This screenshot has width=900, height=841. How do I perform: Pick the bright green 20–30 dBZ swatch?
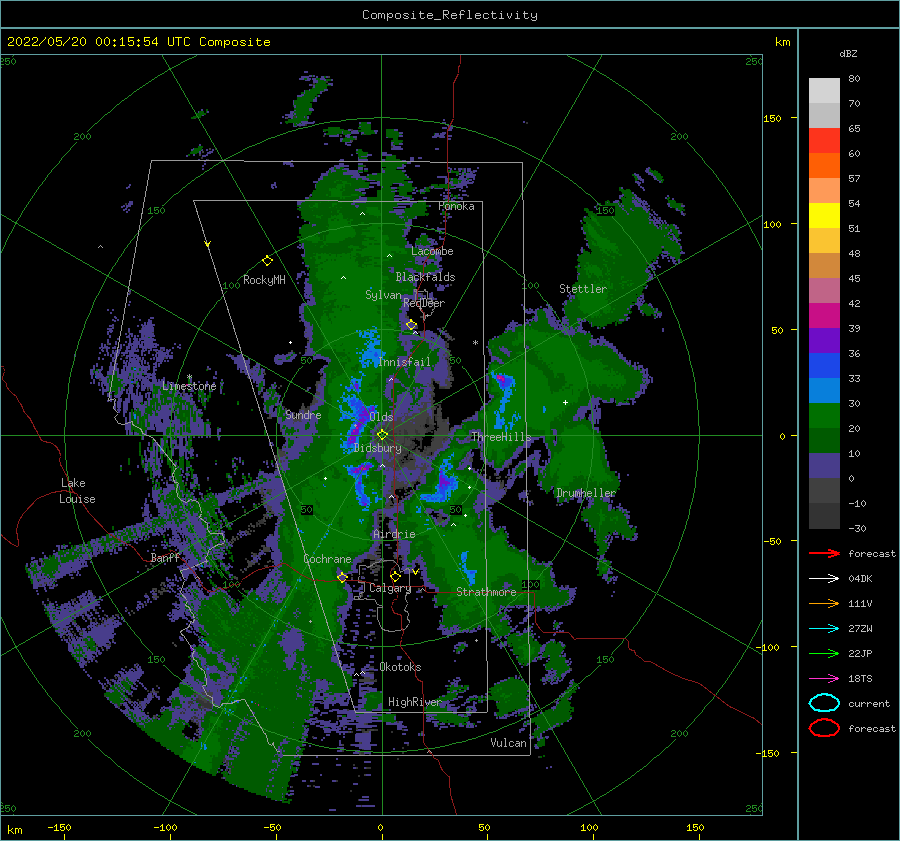click(824, 416)
